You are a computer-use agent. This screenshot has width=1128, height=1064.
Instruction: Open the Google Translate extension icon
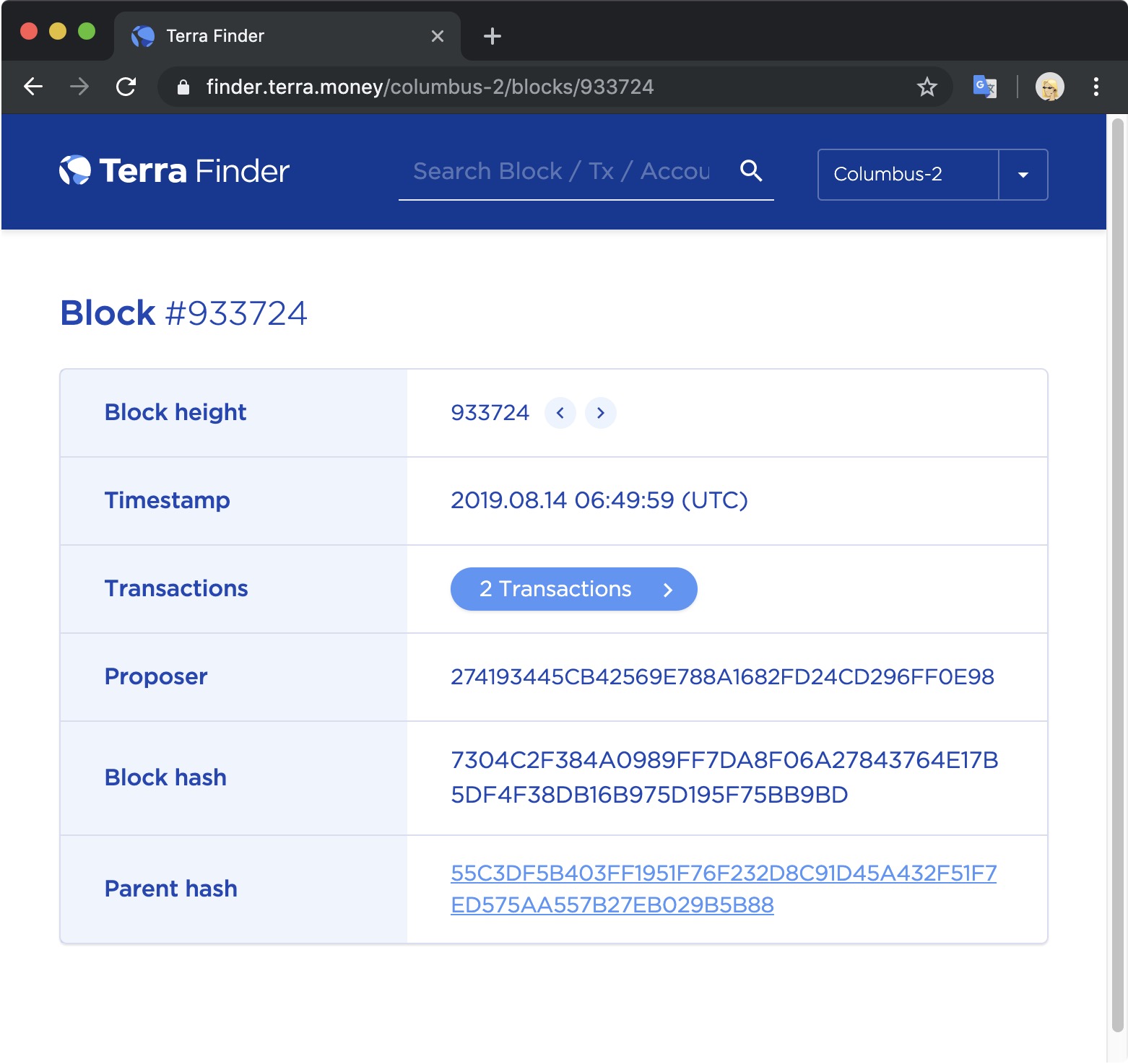[985, 87]
